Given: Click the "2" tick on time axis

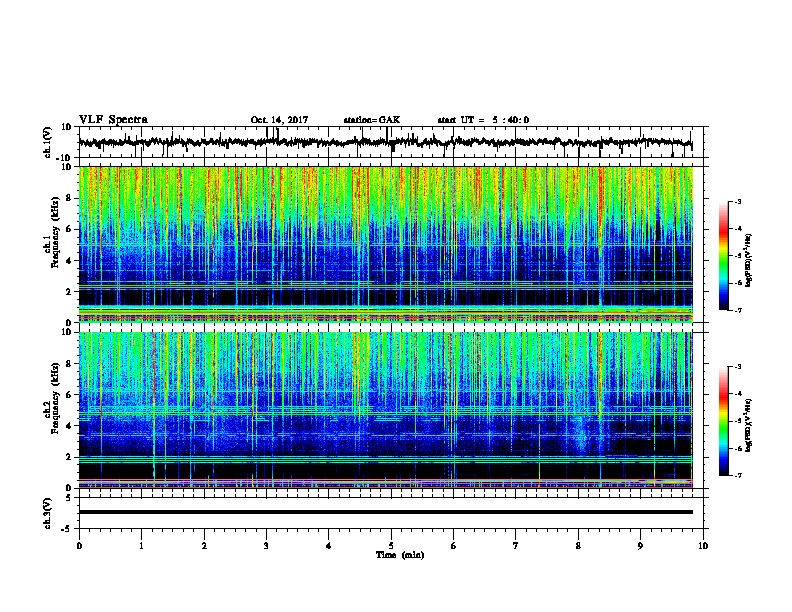Looking at the screenshot, I should click(204, 546).
